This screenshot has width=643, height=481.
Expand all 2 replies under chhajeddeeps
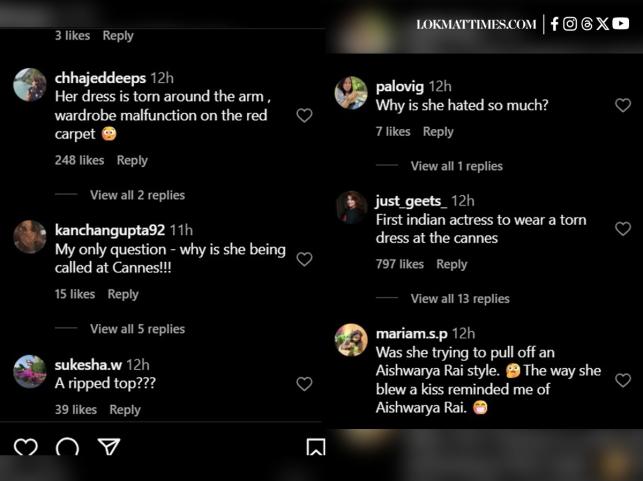point(137,195)
